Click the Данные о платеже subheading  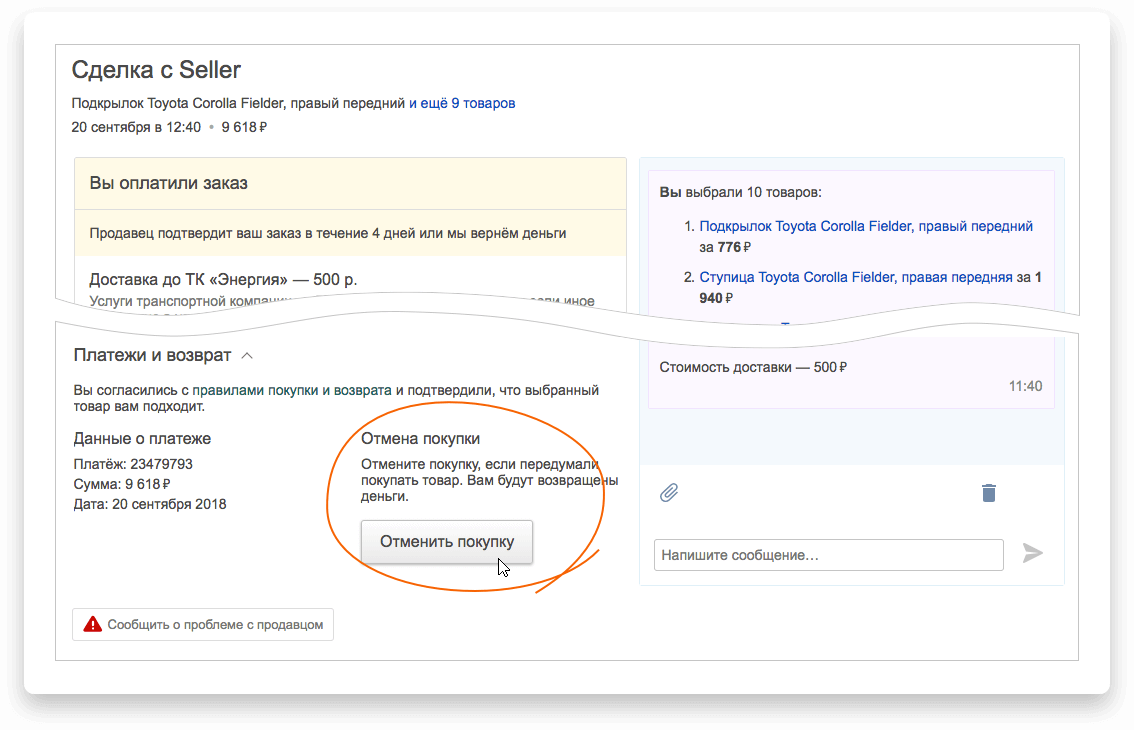[142, 438]
